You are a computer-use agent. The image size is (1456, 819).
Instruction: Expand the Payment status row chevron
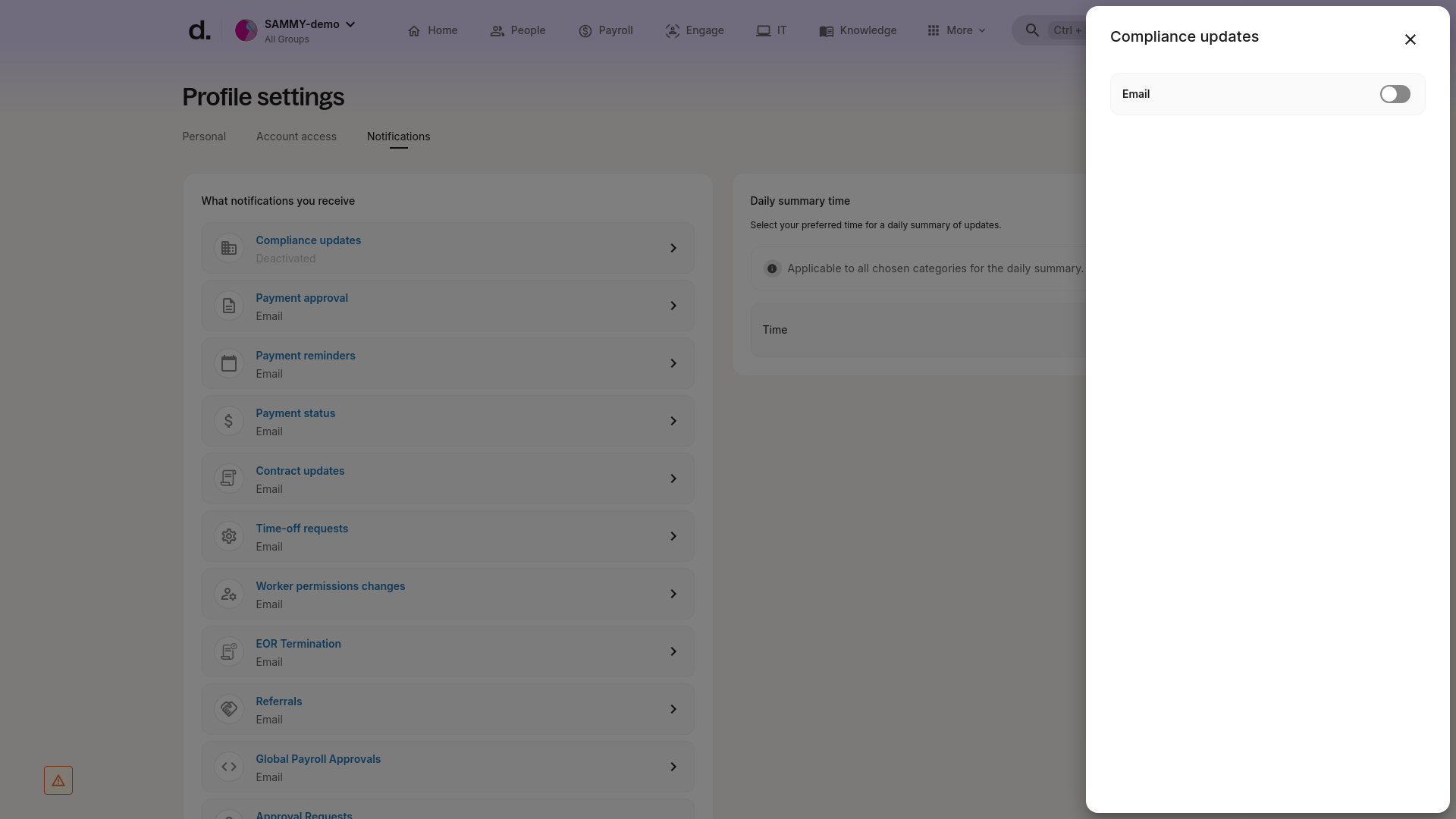coord(673,421)
